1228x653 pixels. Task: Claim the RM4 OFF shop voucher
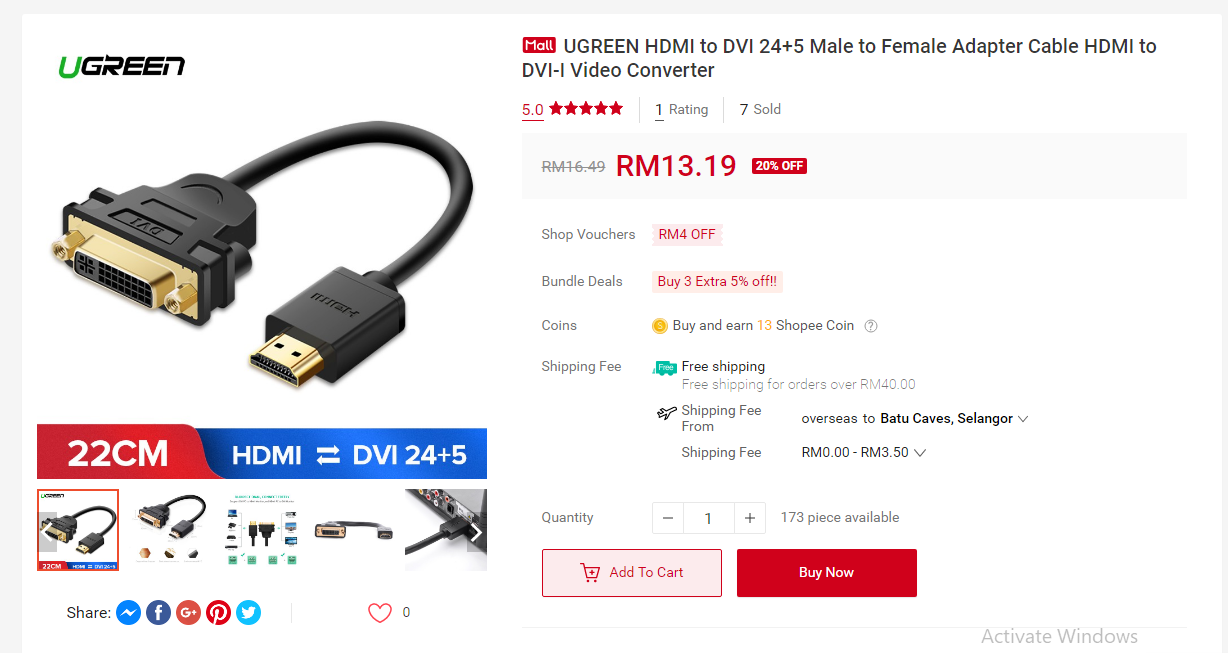[x=687, y=234]
